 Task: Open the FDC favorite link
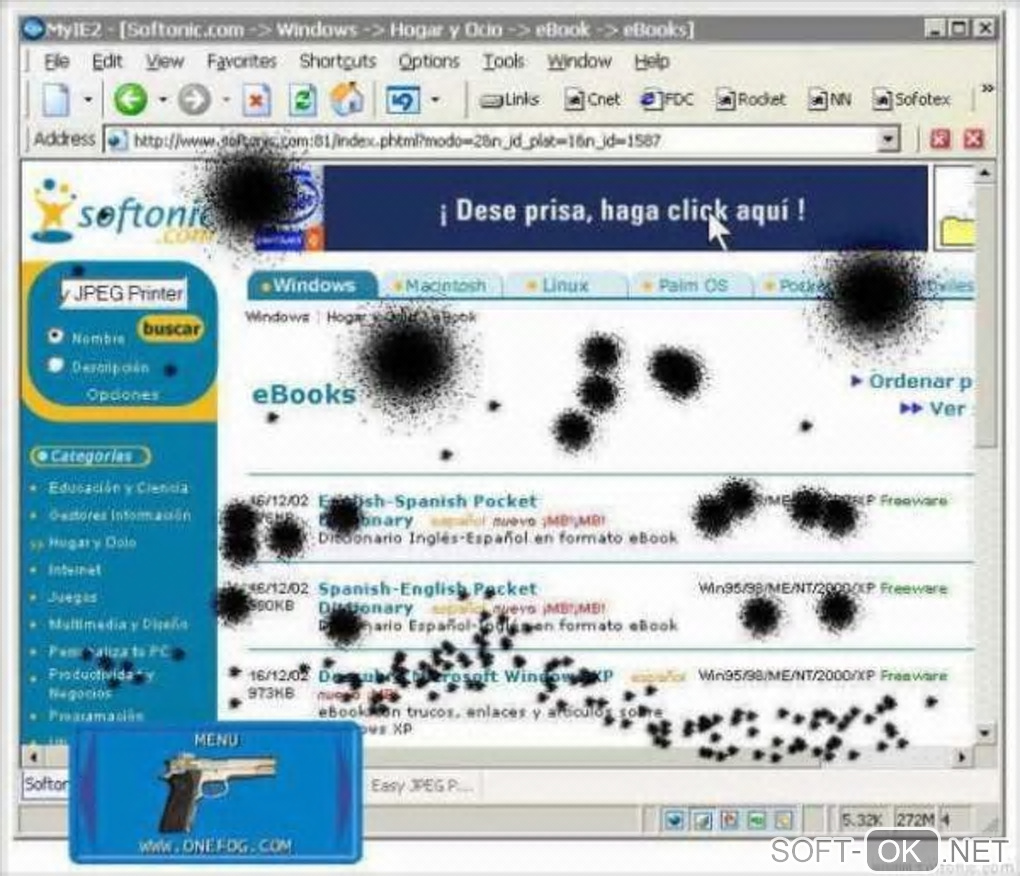click(x=667, y=100)
